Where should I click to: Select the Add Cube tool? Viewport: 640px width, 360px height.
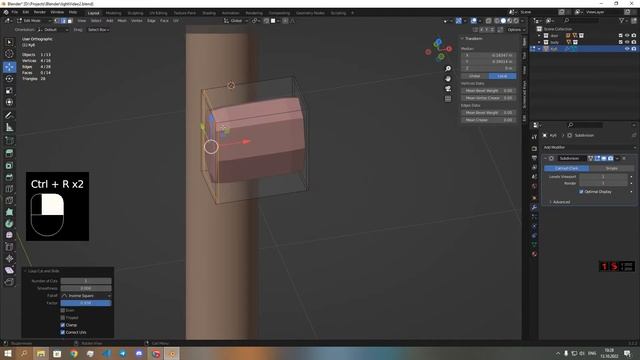click(x=9, y=140)
